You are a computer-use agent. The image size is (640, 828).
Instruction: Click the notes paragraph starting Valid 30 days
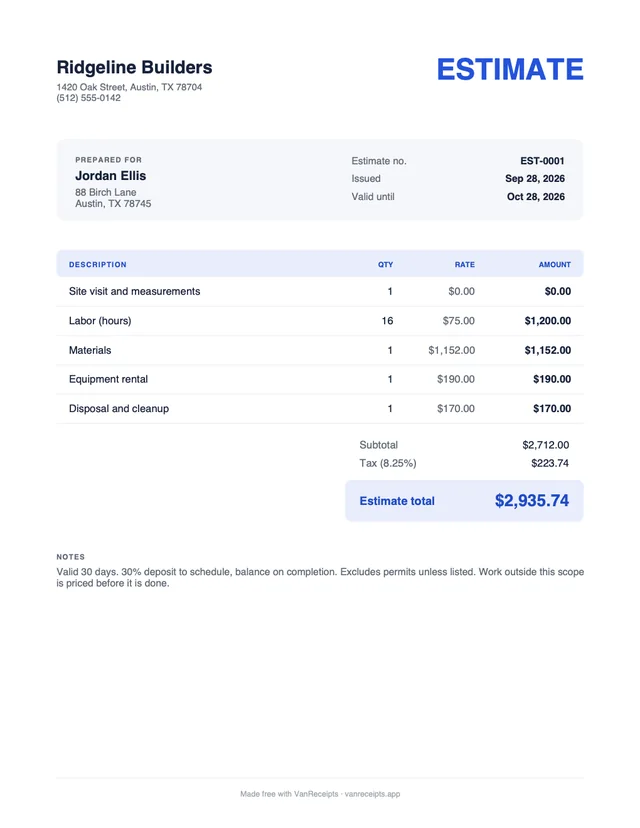tap(320, 578)
